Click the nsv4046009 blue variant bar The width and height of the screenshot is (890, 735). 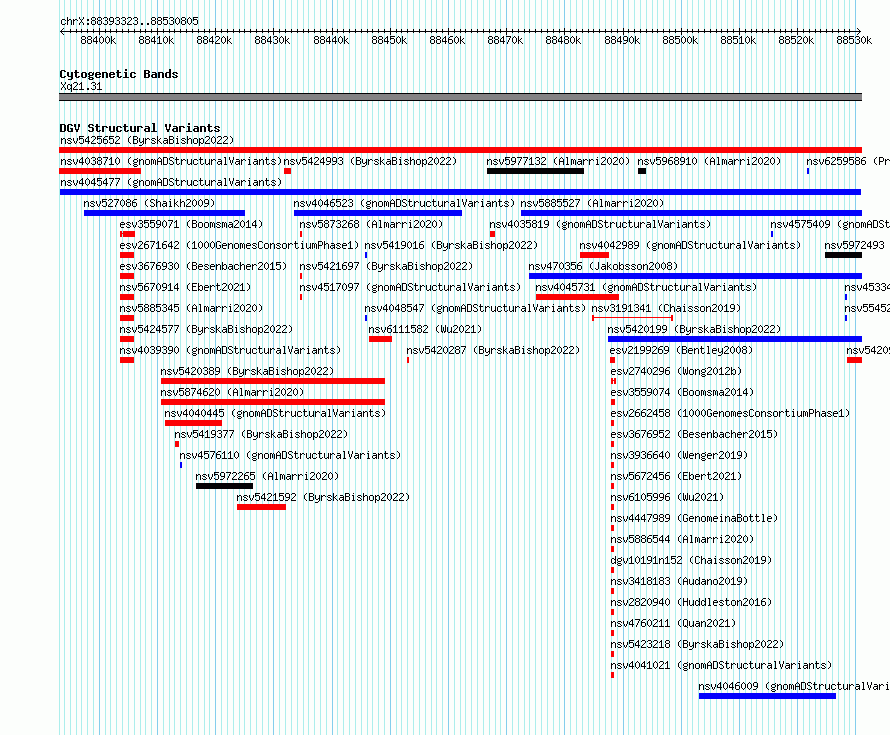pyautogui.click(x=767, y=696)
